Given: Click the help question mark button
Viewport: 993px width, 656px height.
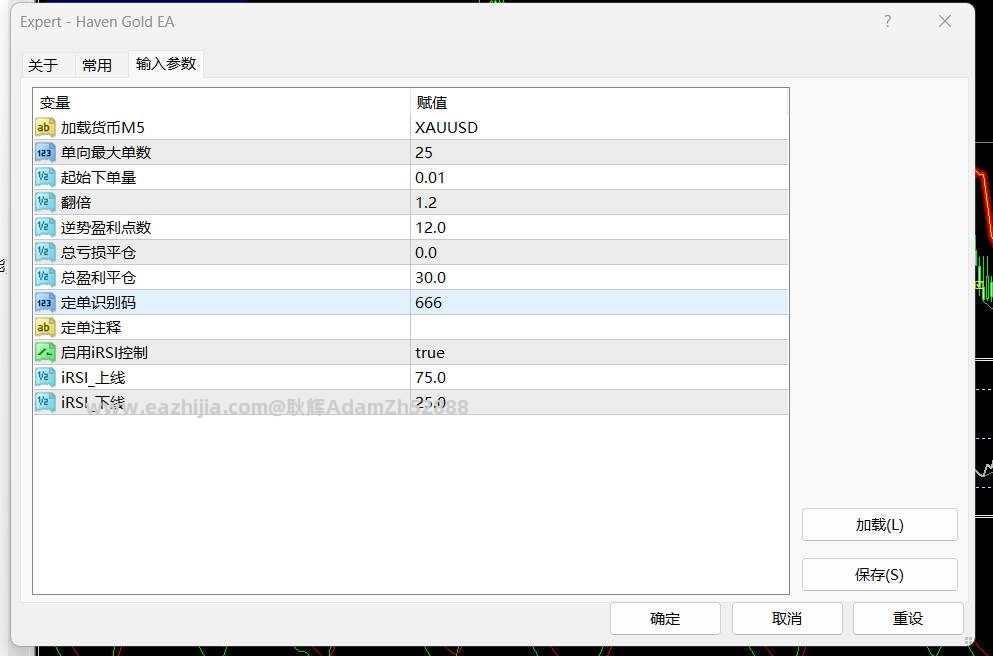Looking at the screenshot, I should click(888, 22).
